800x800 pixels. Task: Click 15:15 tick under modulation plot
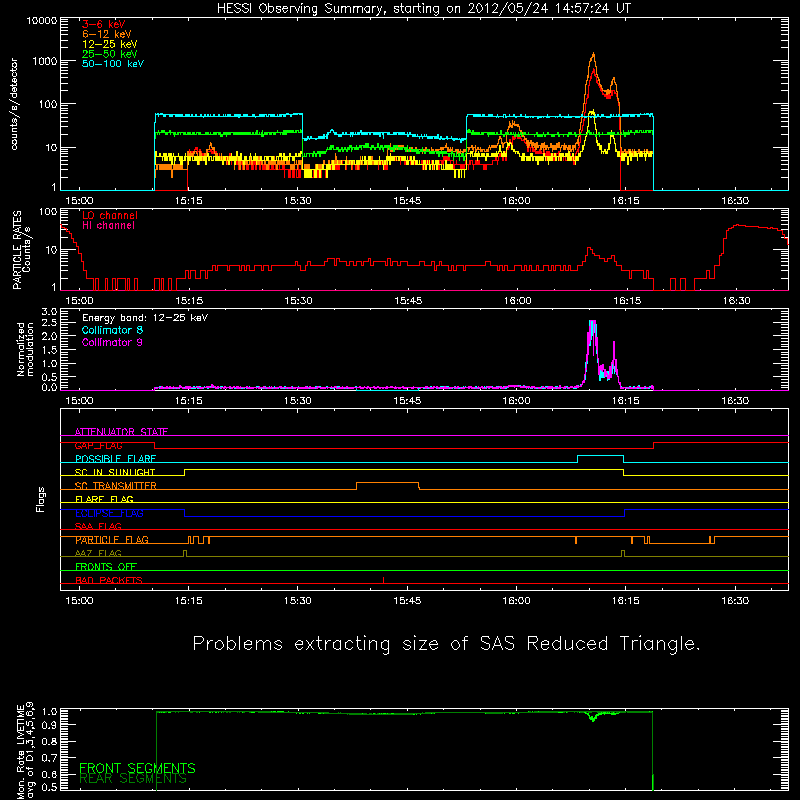coord(189,401)
